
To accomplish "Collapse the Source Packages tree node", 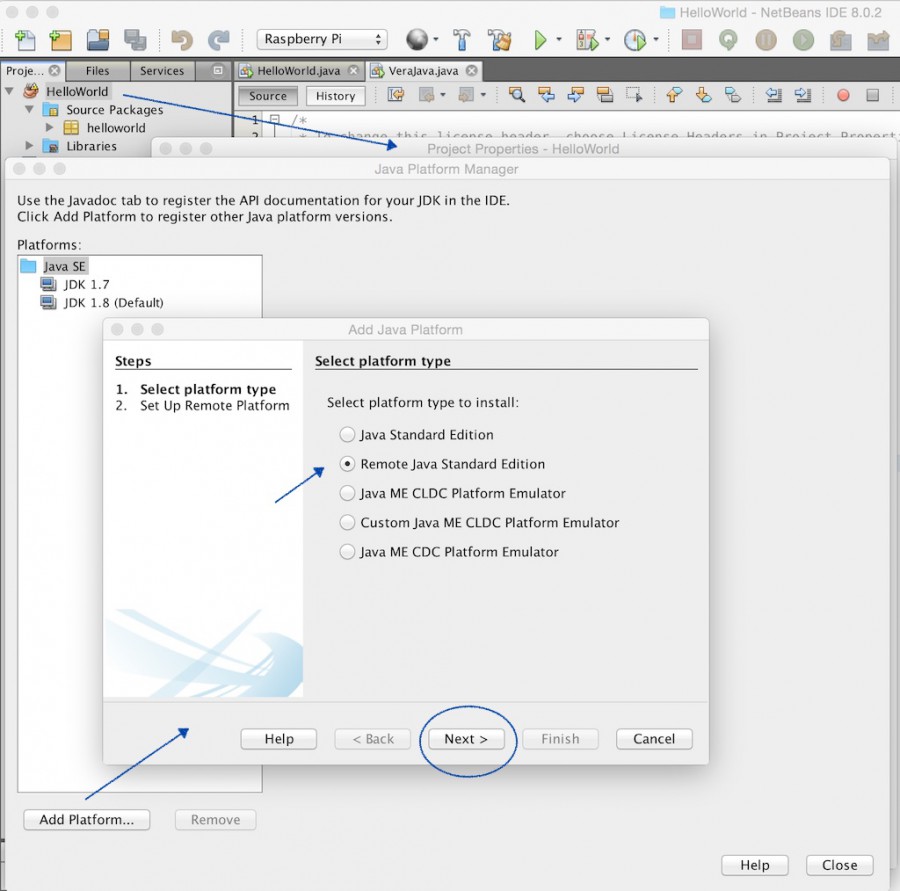I will pyautogui.click(x=29, y=109).
